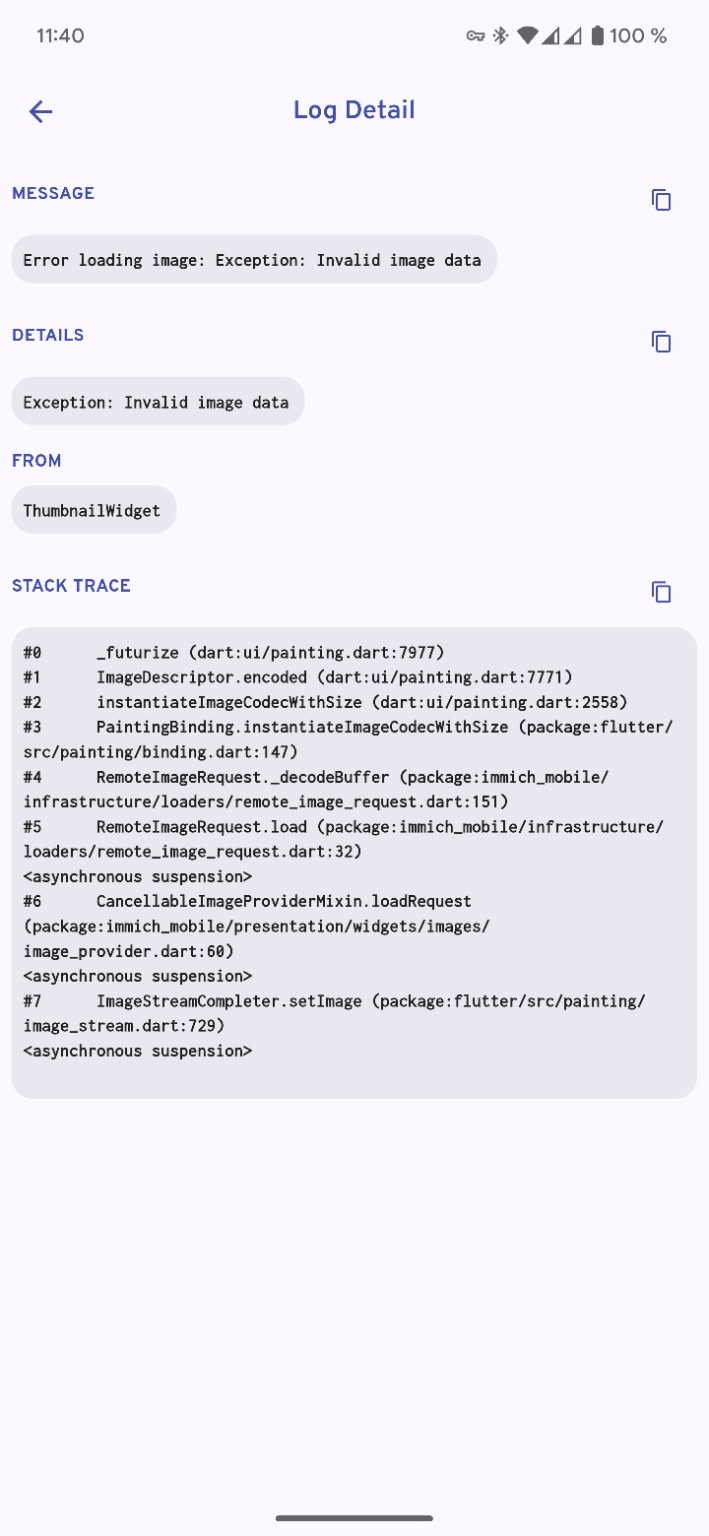
Task: Tap the battery icon in status bar
Action: (597, 36)
